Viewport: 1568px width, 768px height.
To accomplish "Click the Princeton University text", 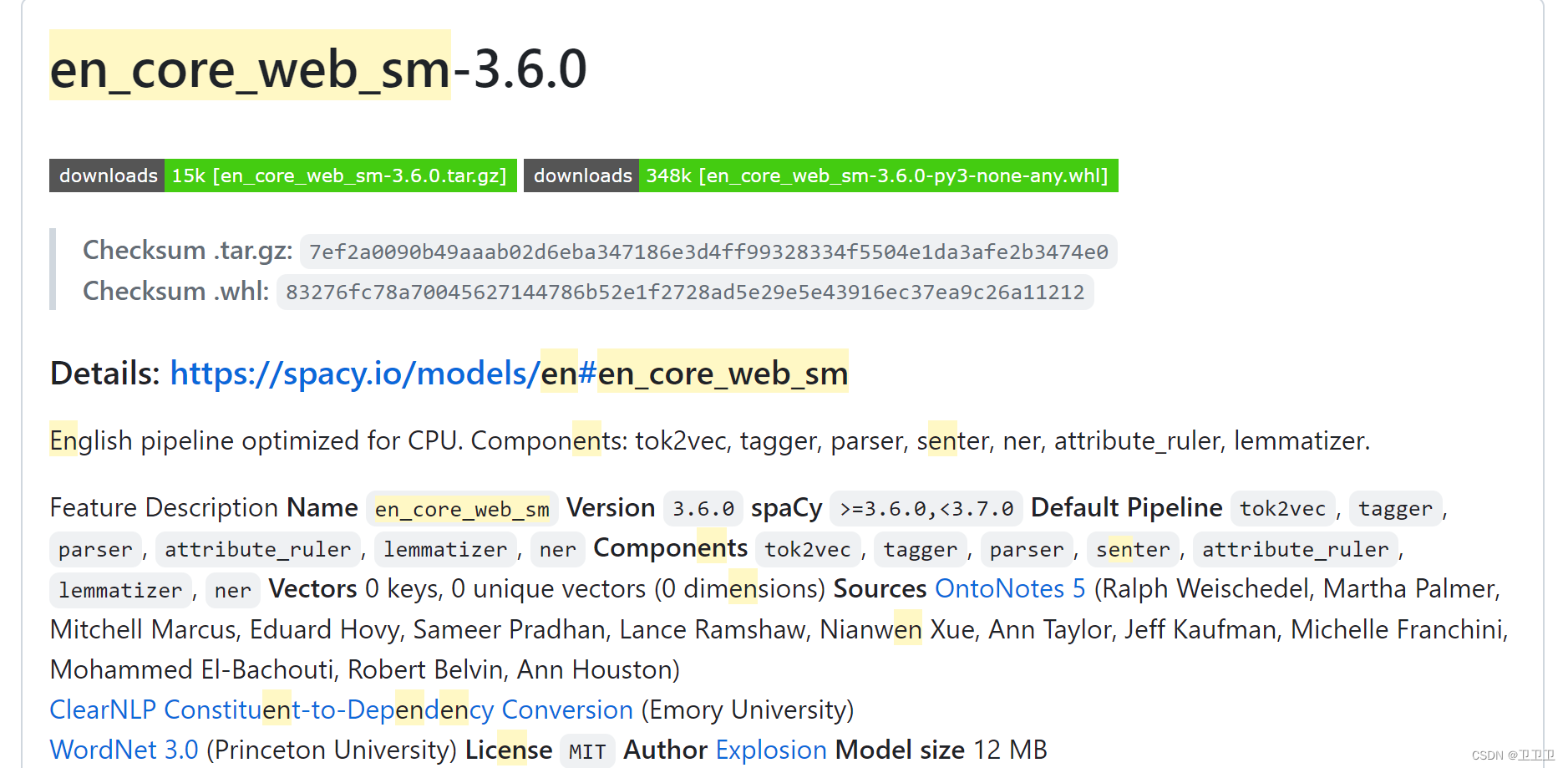I will pos(332,750).
